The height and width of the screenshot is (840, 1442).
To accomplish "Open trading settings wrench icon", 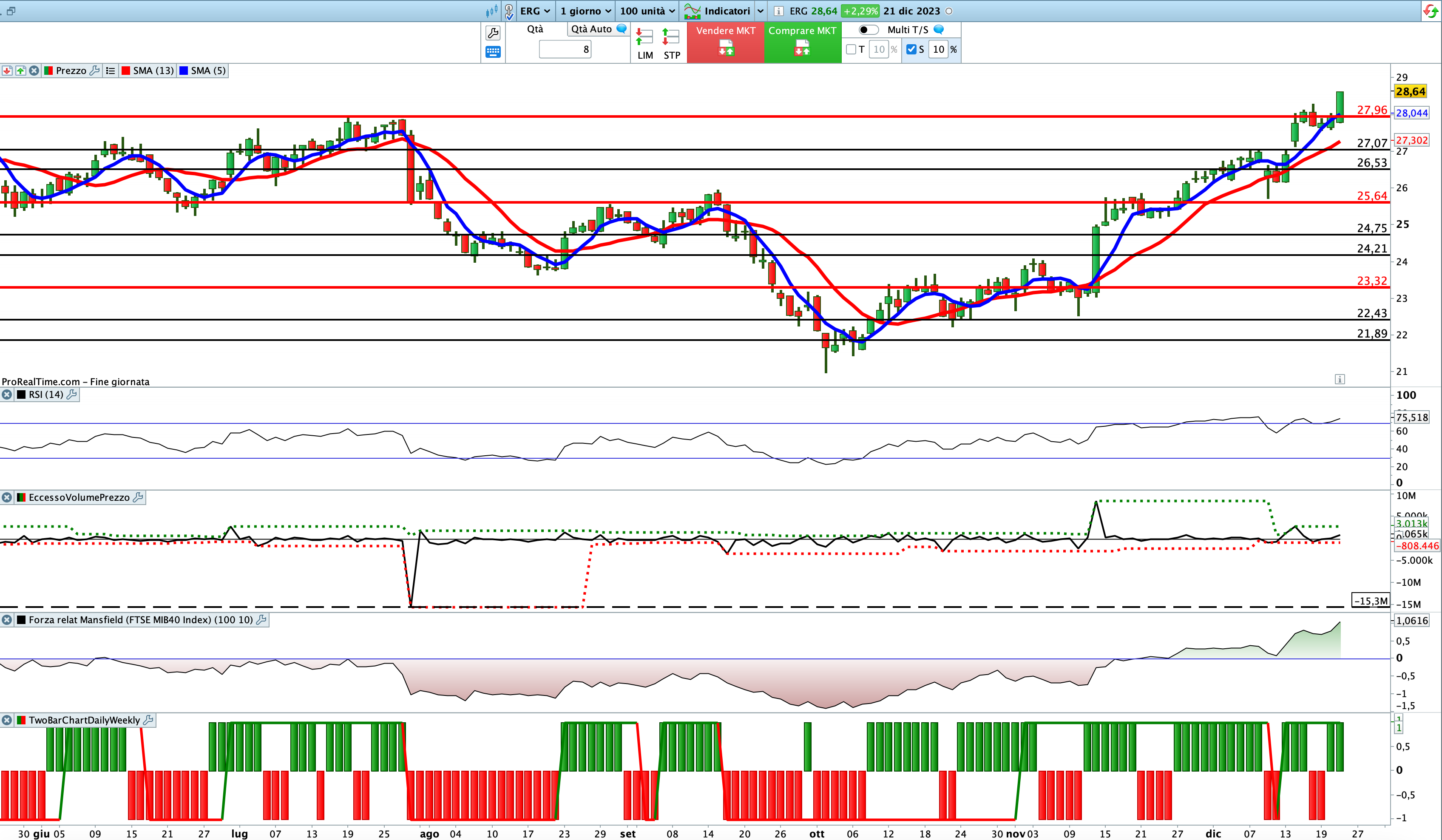I will (493, 33).
